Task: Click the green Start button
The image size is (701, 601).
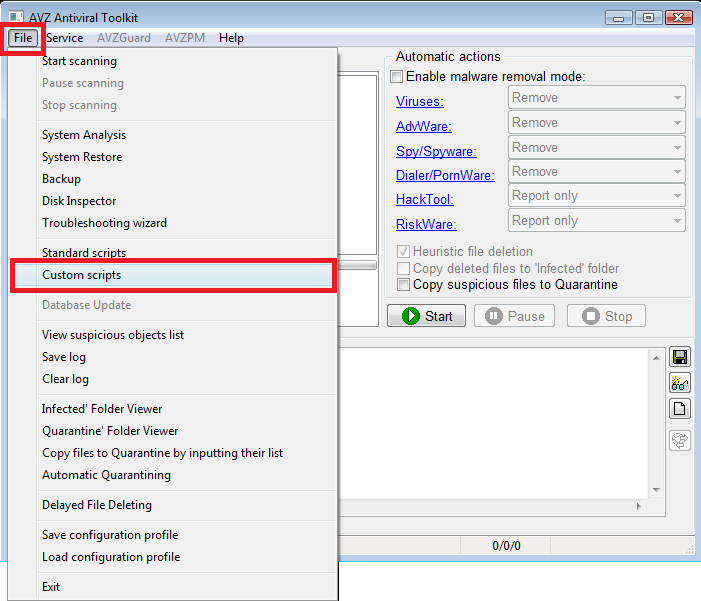Action: [x=426, y=316]
